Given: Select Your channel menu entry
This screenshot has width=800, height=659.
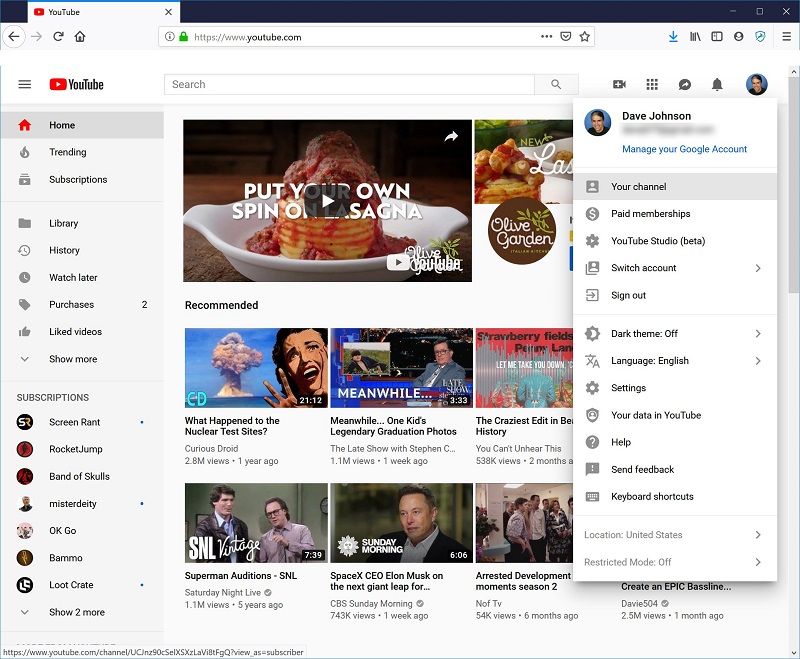Looking at the screenshot, I should (x=675, y=186).
